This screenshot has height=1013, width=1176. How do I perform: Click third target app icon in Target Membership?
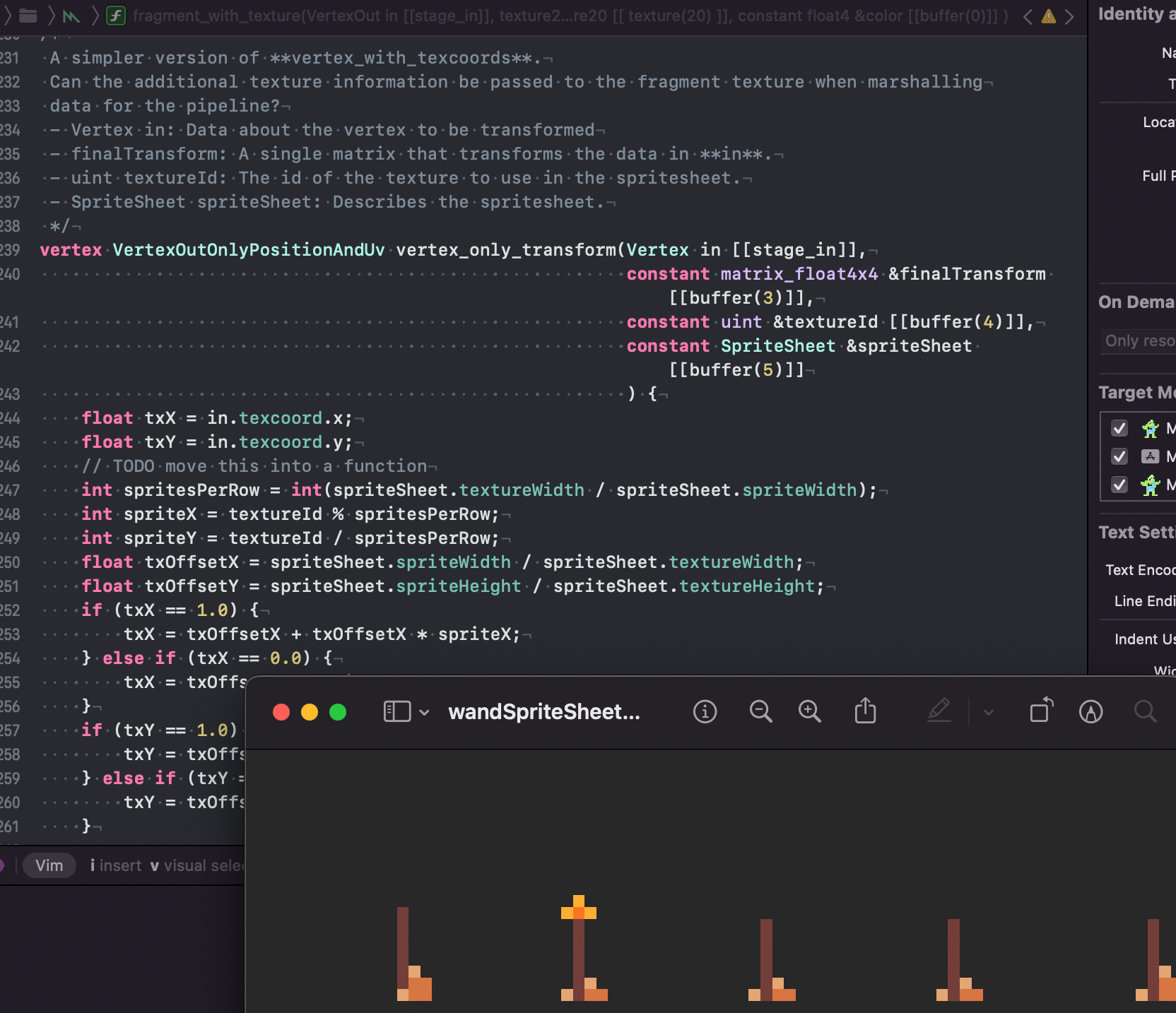pyautogui.click(x=1151, y=485)
